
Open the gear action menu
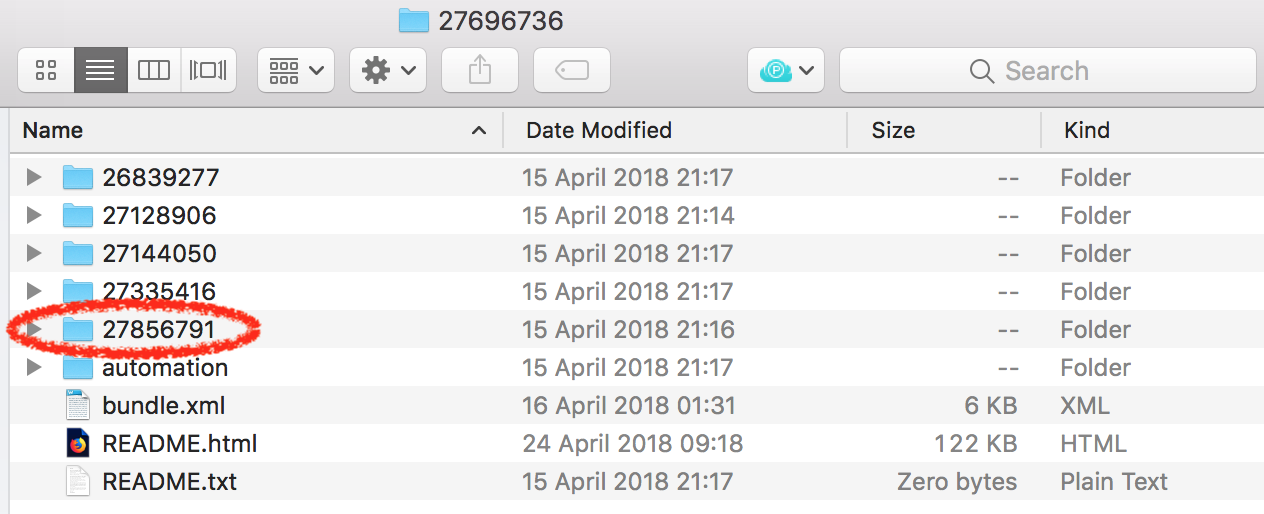pyautogui.click(x=388, y=70)
